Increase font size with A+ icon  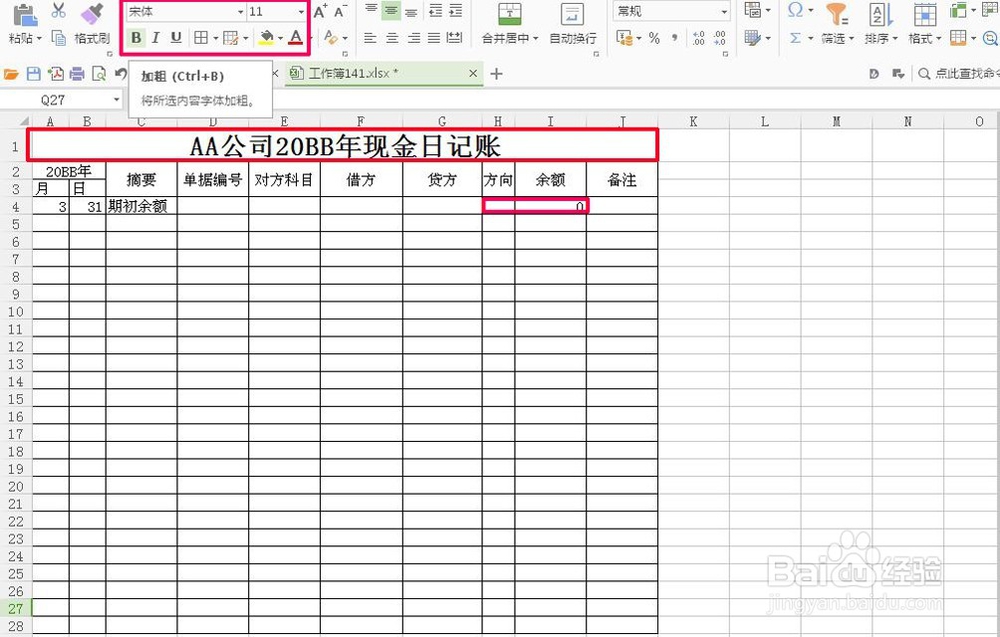320,11
